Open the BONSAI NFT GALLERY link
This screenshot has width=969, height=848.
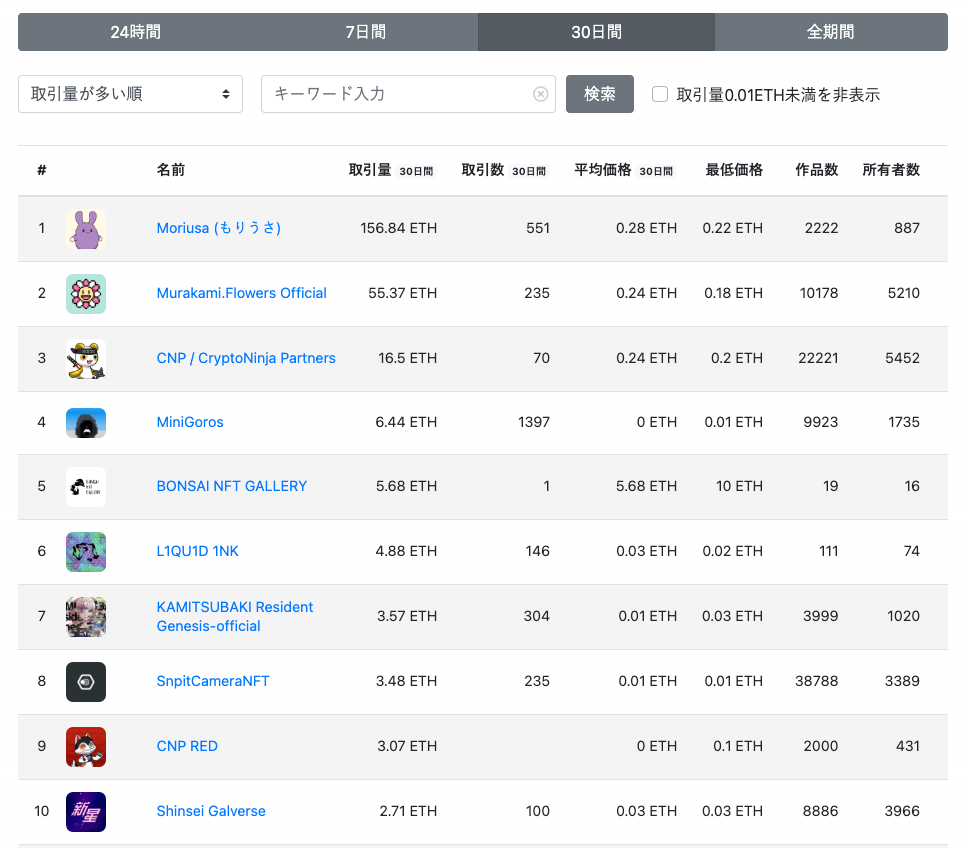click(x=232, y=486)
